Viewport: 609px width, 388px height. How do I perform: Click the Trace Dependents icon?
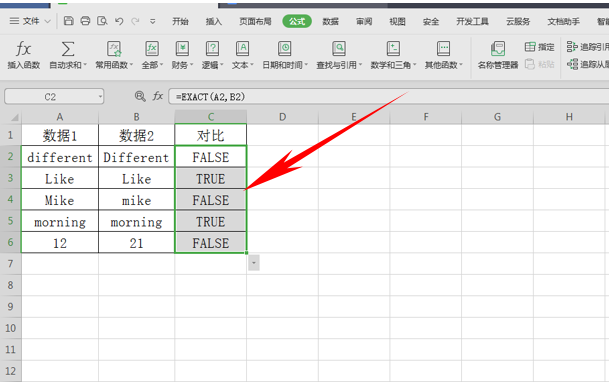coord(572,64)
